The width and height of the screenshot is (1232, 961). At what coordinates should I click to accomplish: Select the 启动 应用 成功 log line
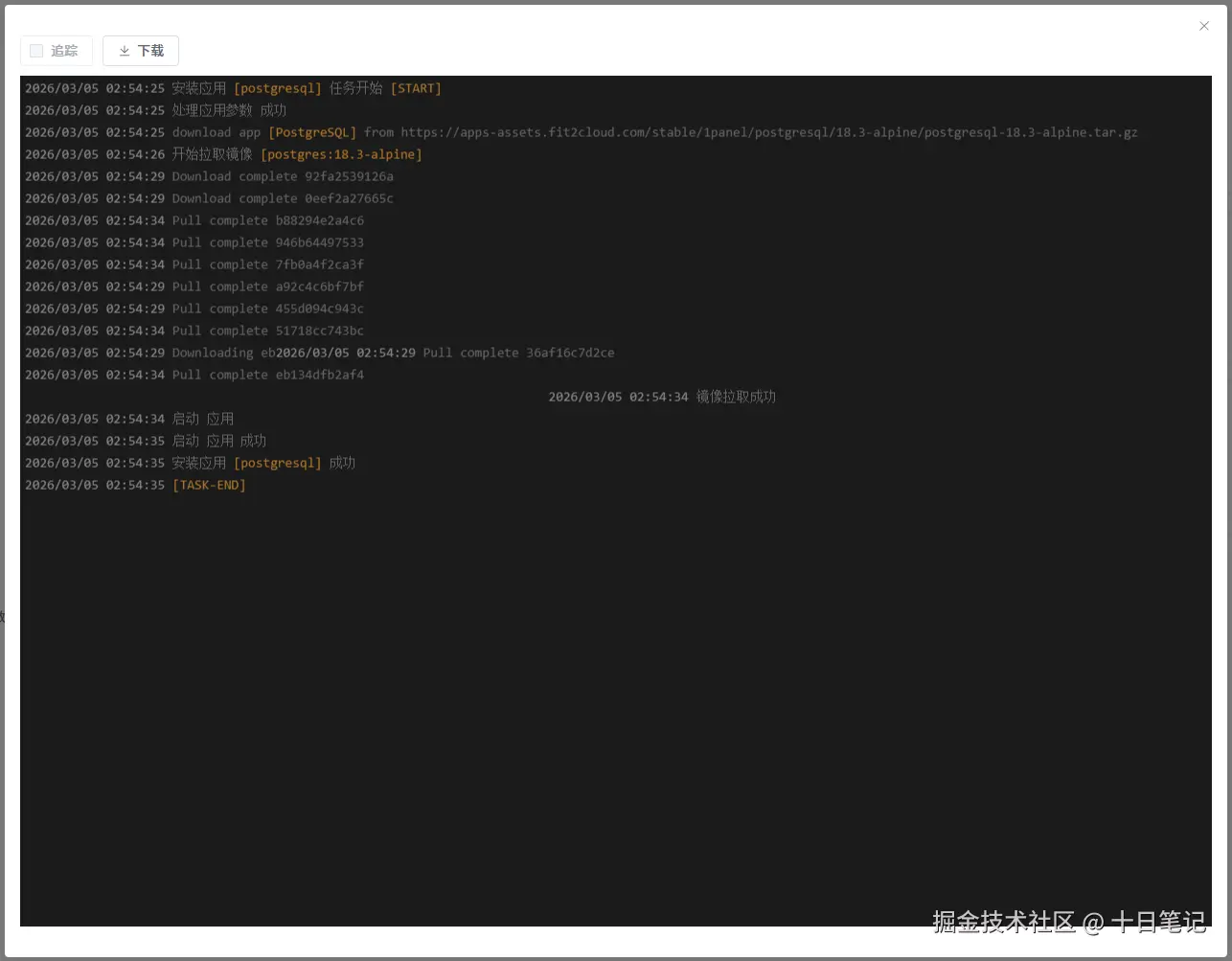click(x=146, y=441)
